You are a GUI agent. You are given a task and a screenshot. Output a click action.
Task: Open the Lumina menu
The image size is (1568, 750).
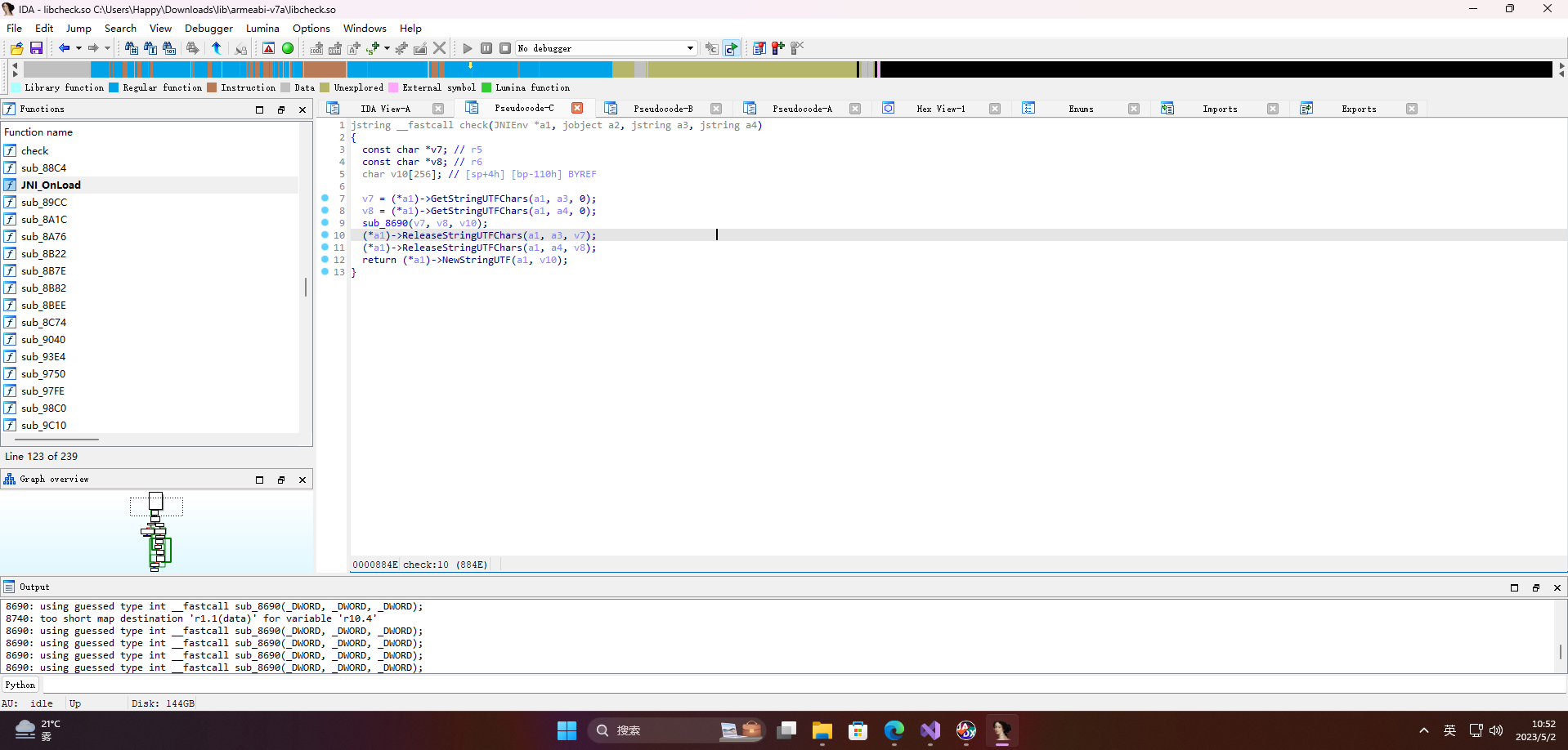[x=262, y=28]
